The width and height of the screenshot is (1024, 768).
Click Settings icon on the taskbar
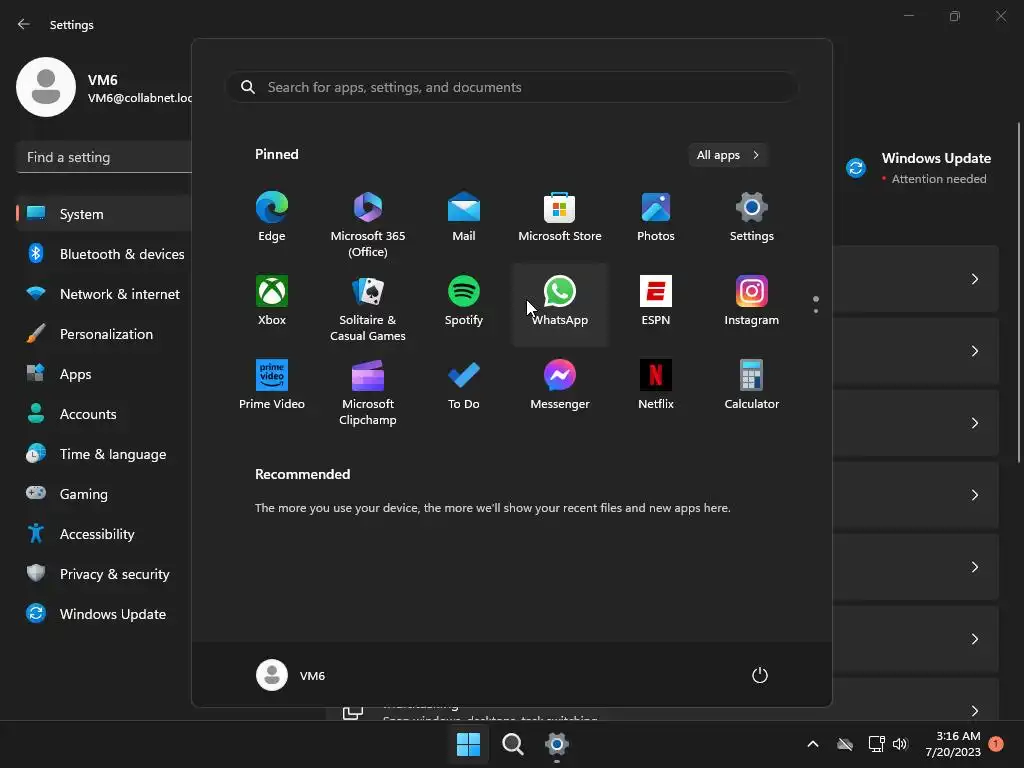point(557,744)
